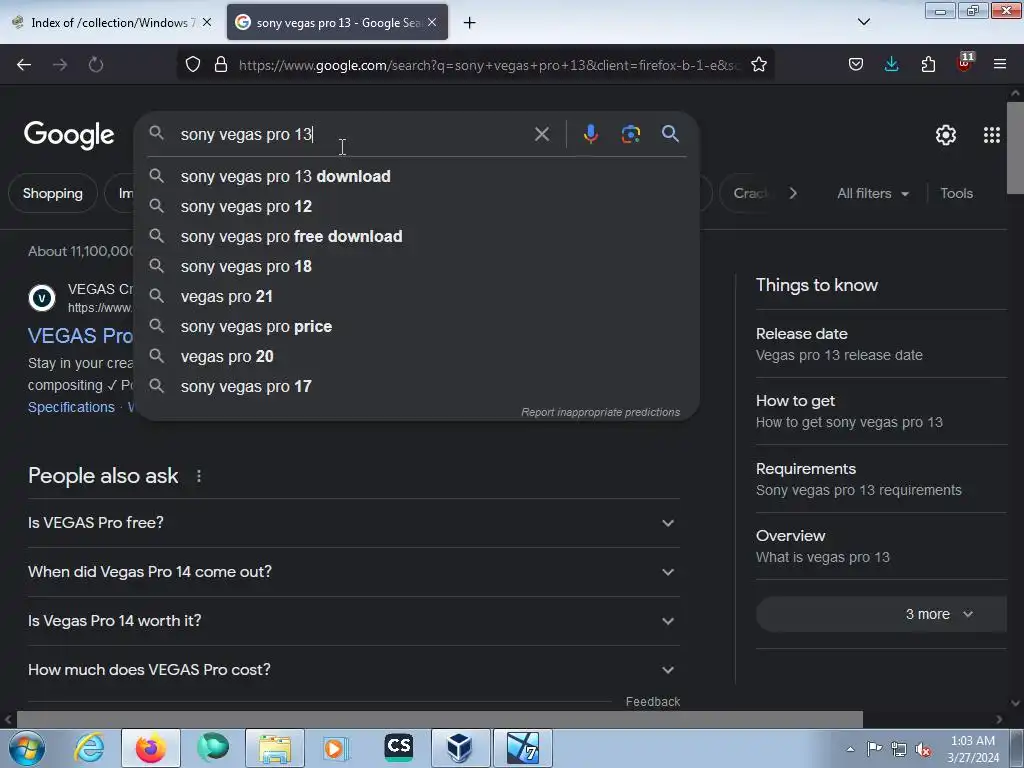Choose suggestion sony vegas pro 12

coord(417,206)
